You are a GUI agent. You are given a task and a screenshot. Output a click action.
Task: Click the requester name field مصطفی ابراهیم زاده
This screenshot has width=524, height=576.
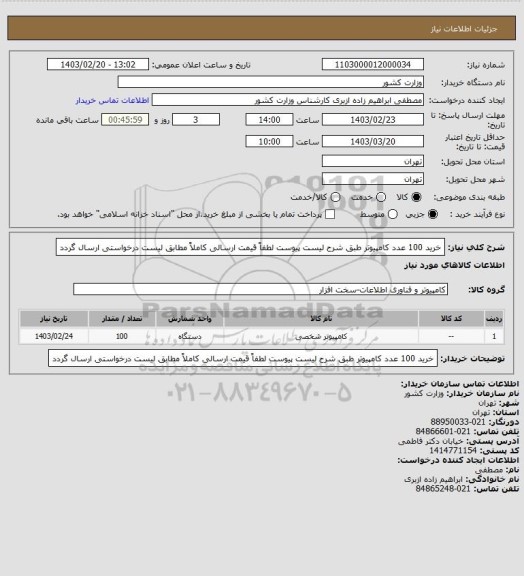coord(288,100)
